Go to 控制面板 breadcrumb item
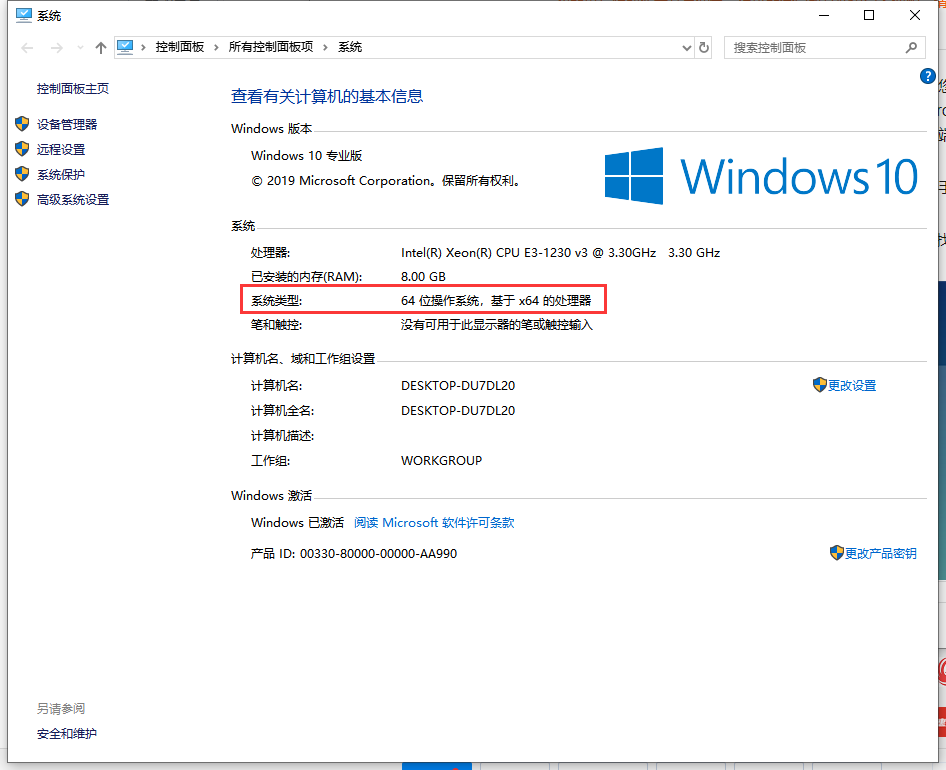Screen dimensions: 946x770 coord(179,47)
